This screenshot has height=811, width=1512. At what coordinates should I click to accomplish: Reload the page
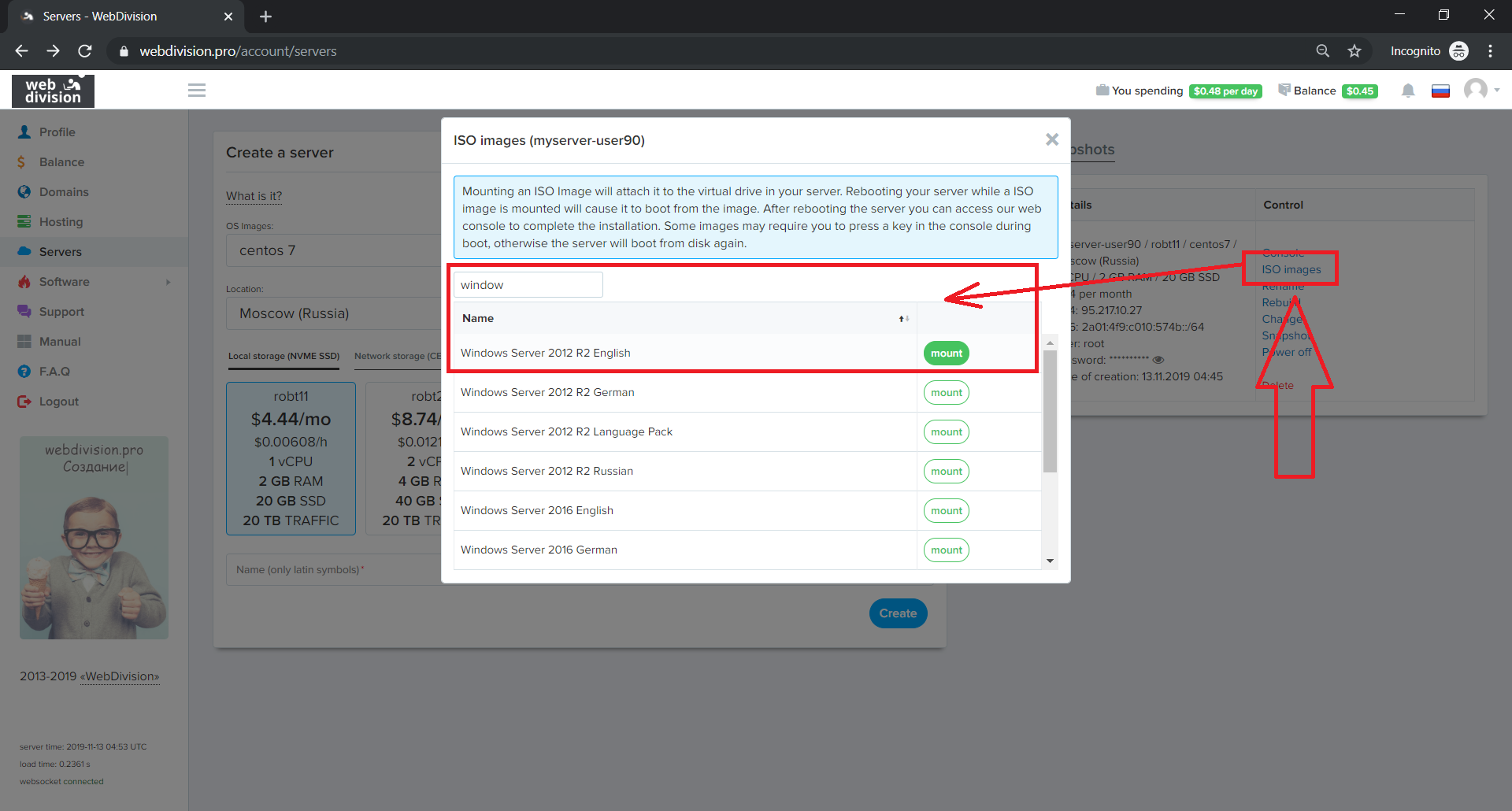coord(85,51)
